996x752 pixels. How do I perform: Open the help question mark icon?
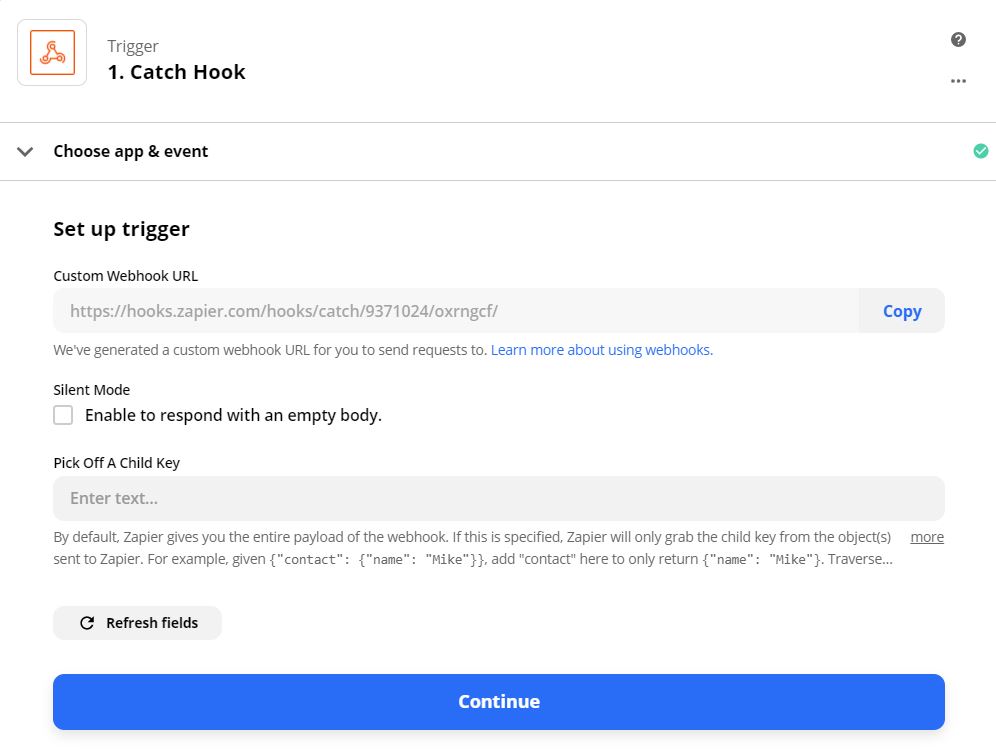958,40
